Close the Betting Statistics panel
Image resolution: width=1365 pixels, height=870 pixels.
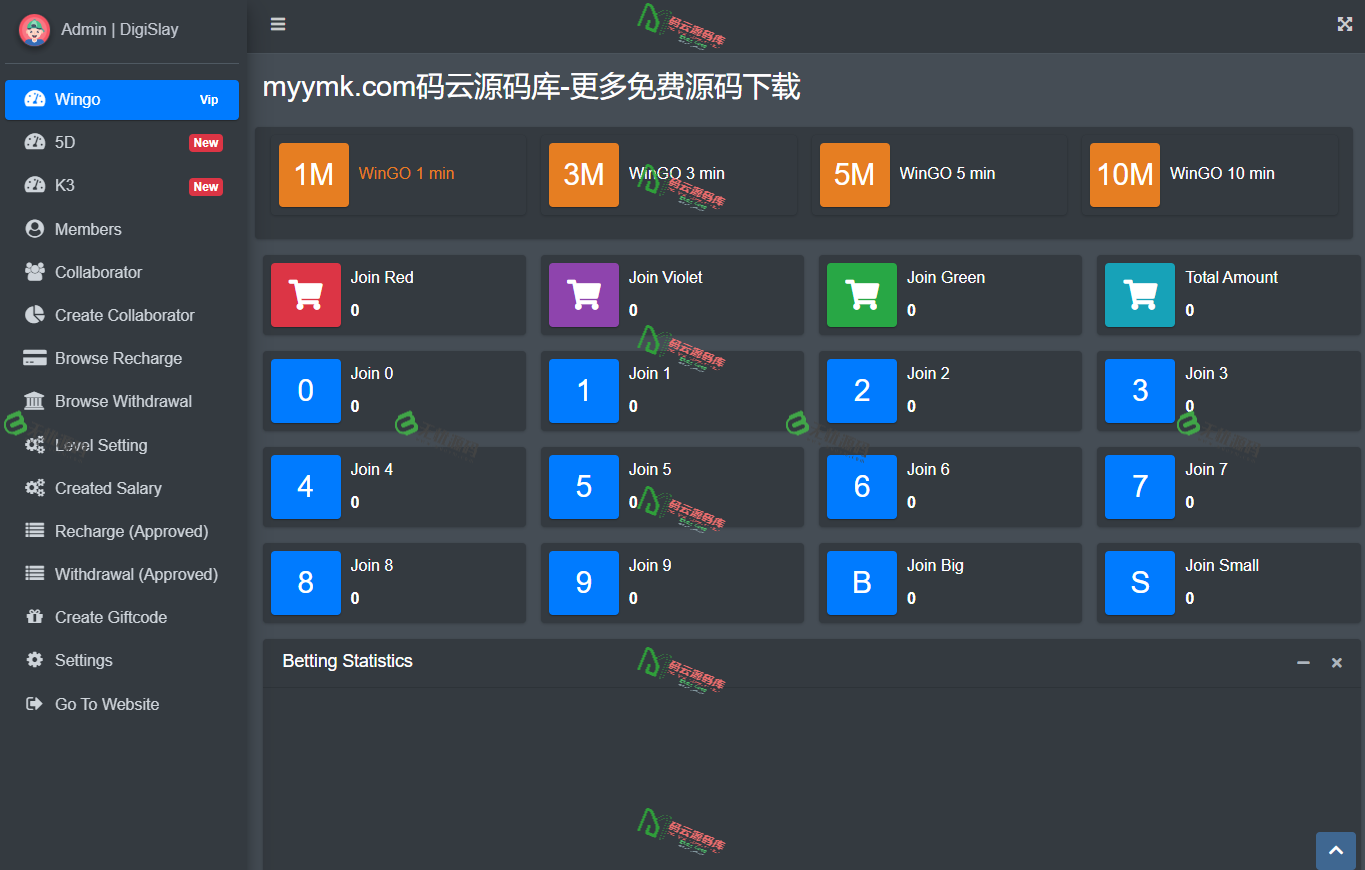(1336, 663)
